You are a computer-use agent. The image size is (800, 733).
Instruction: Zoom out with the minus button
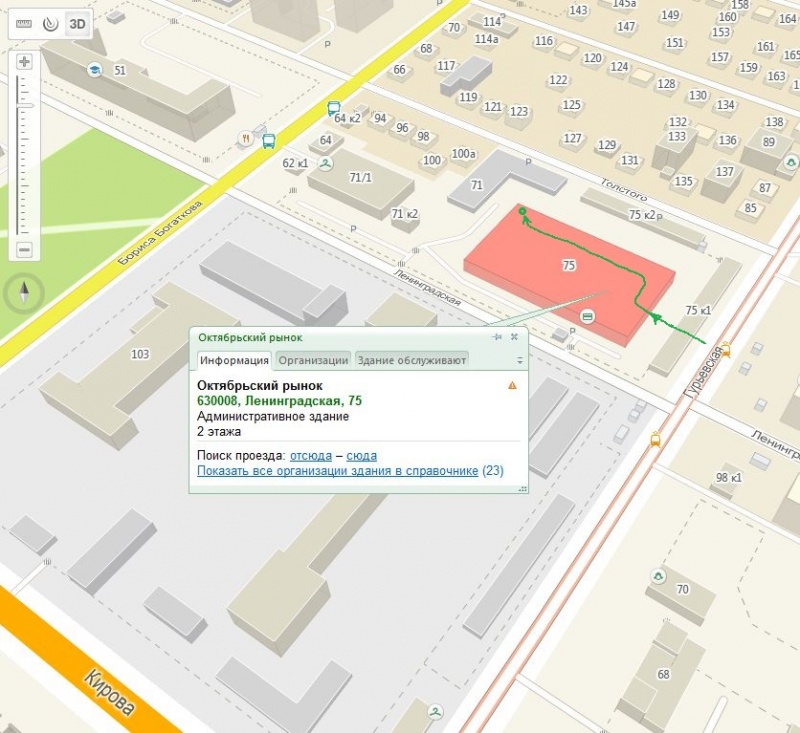pos(25,249)
